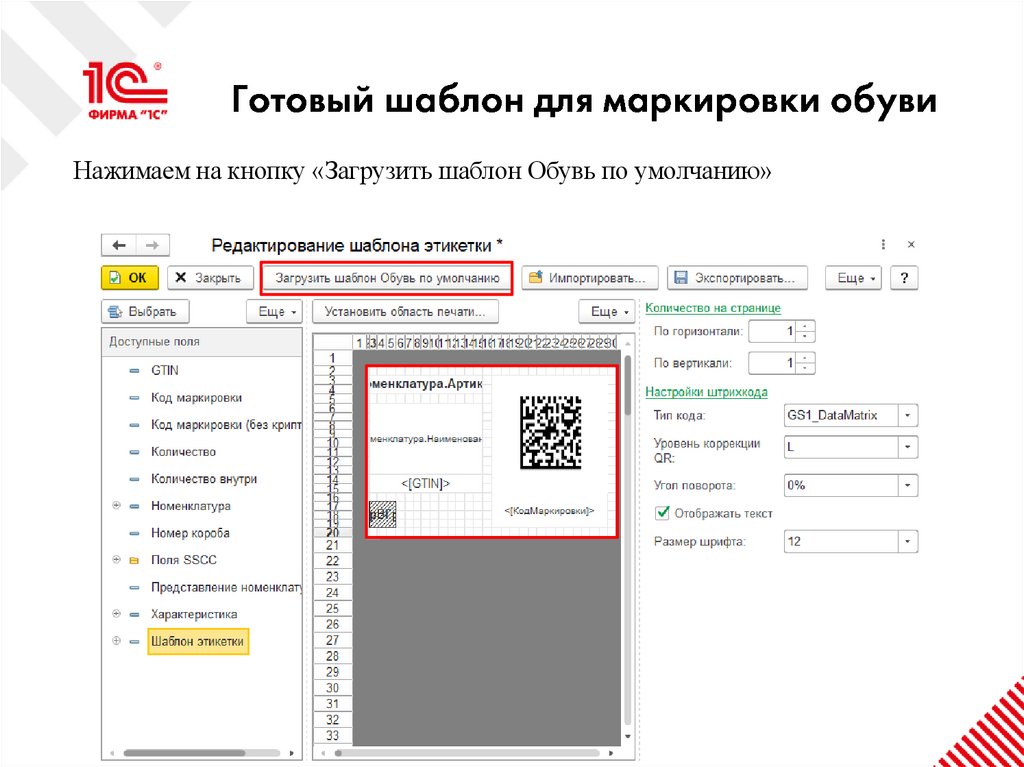This screenshot has width=1024, height=767.
Task: Open Количество на странице link
Action: tap(712, 308)
